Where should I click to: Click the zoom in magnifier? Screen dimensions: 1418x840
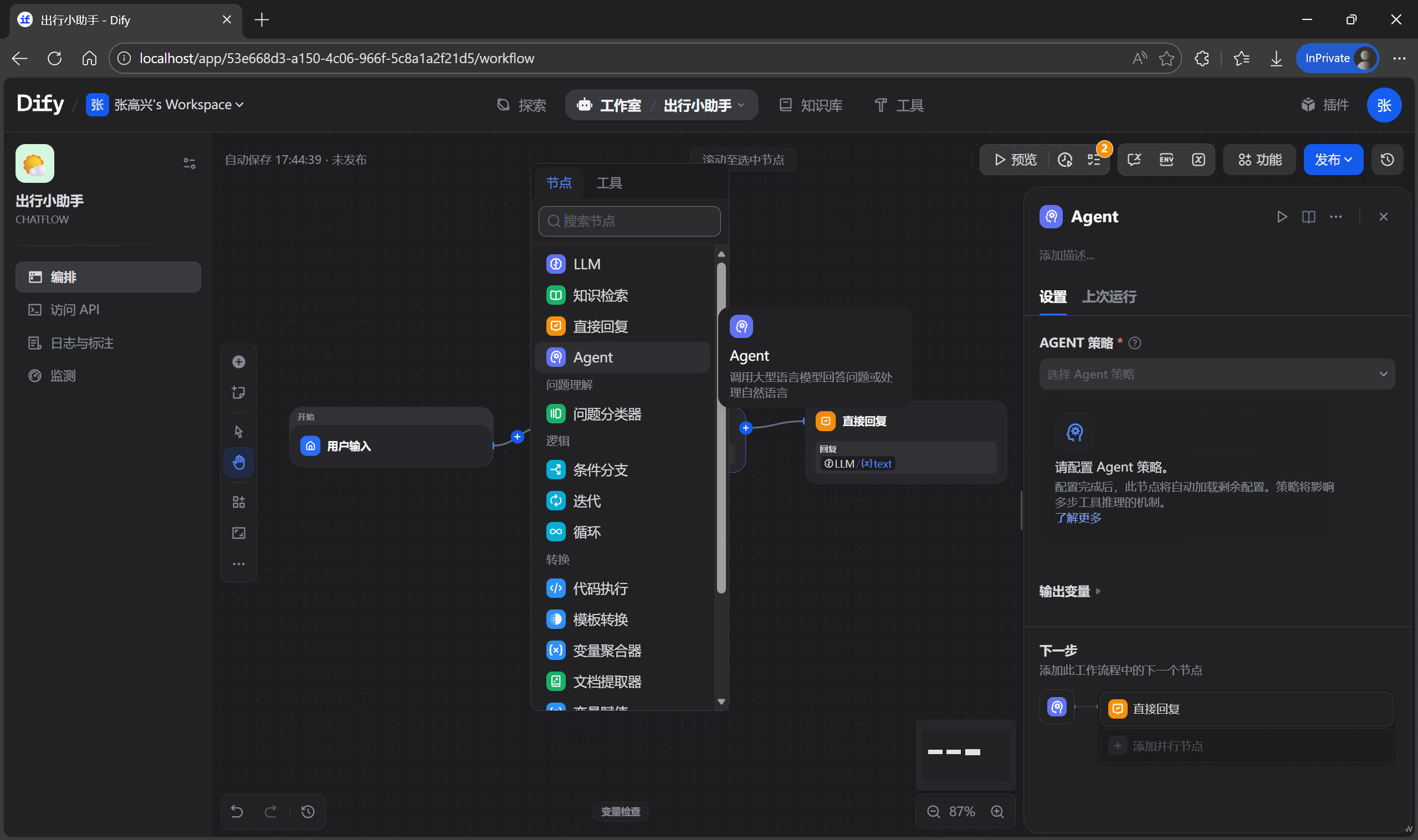[x=997, y=811]
